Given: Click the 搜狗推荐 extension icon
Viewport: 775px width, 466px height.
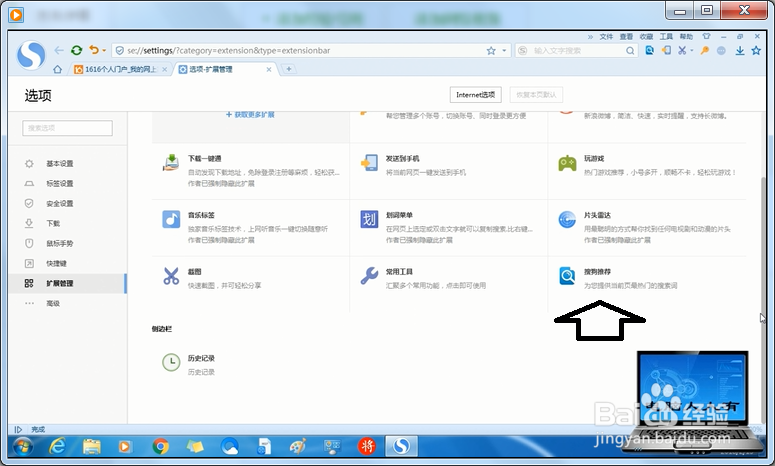Looking at the screenshot, I should point(567,276).
